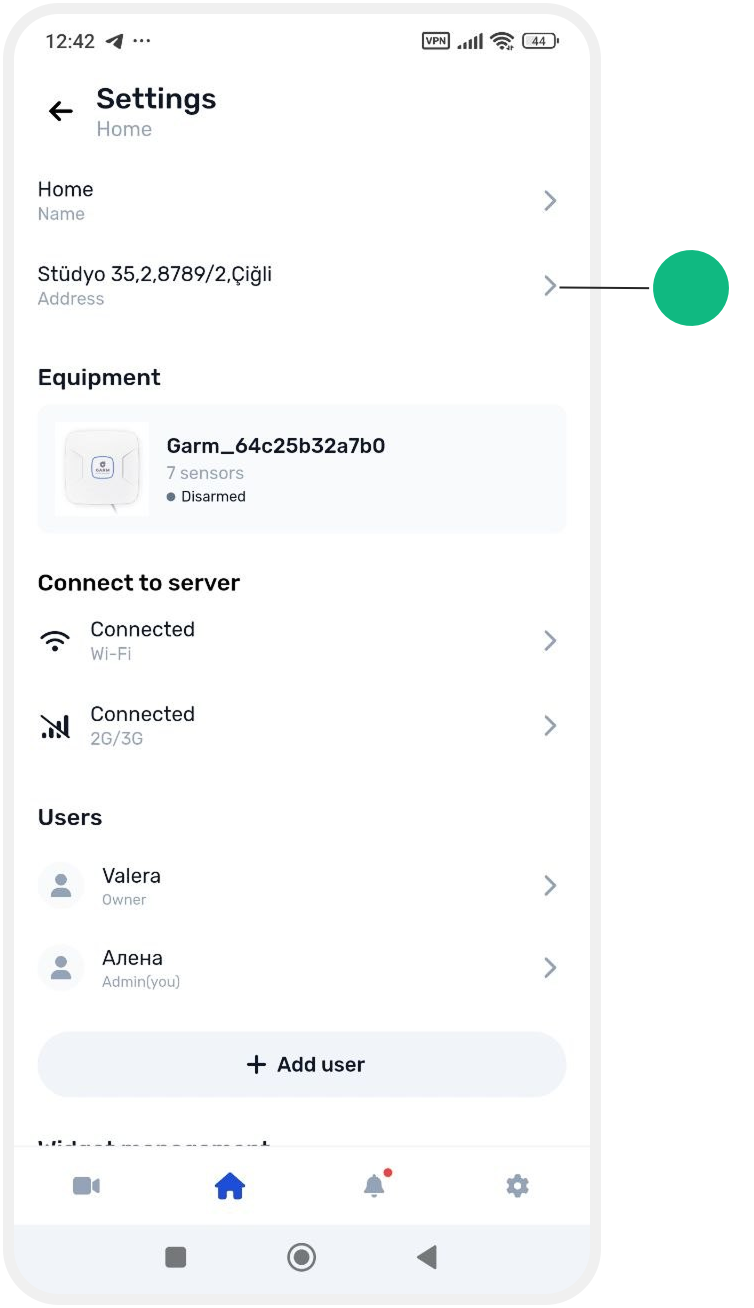Click the Garm hub device thumbnail
Image resolution: width=754 pixels, height=1308 pixels.
pyautogui.click(x=102, y=469)
